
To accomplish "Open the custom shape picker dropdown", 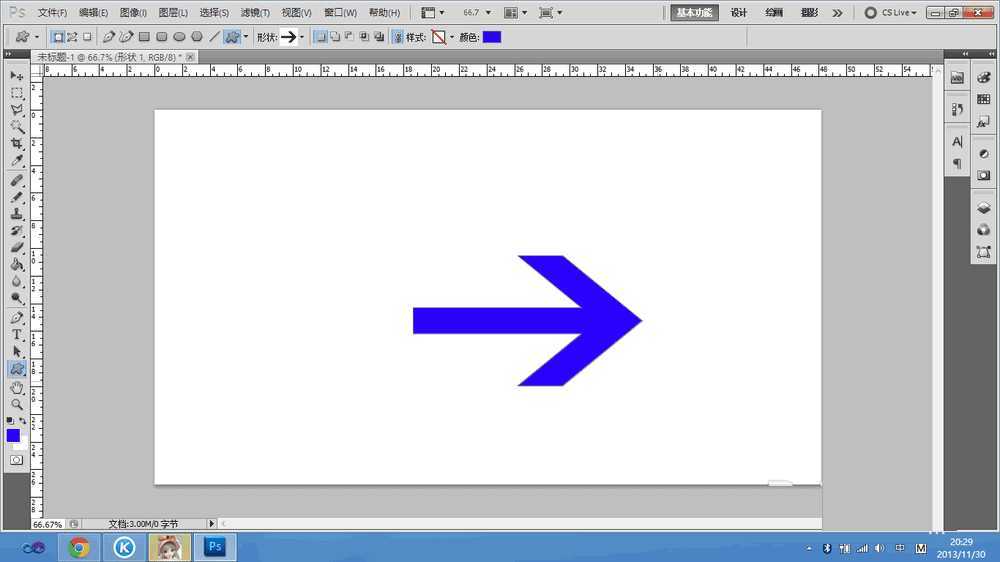I will tap(302, 37).
